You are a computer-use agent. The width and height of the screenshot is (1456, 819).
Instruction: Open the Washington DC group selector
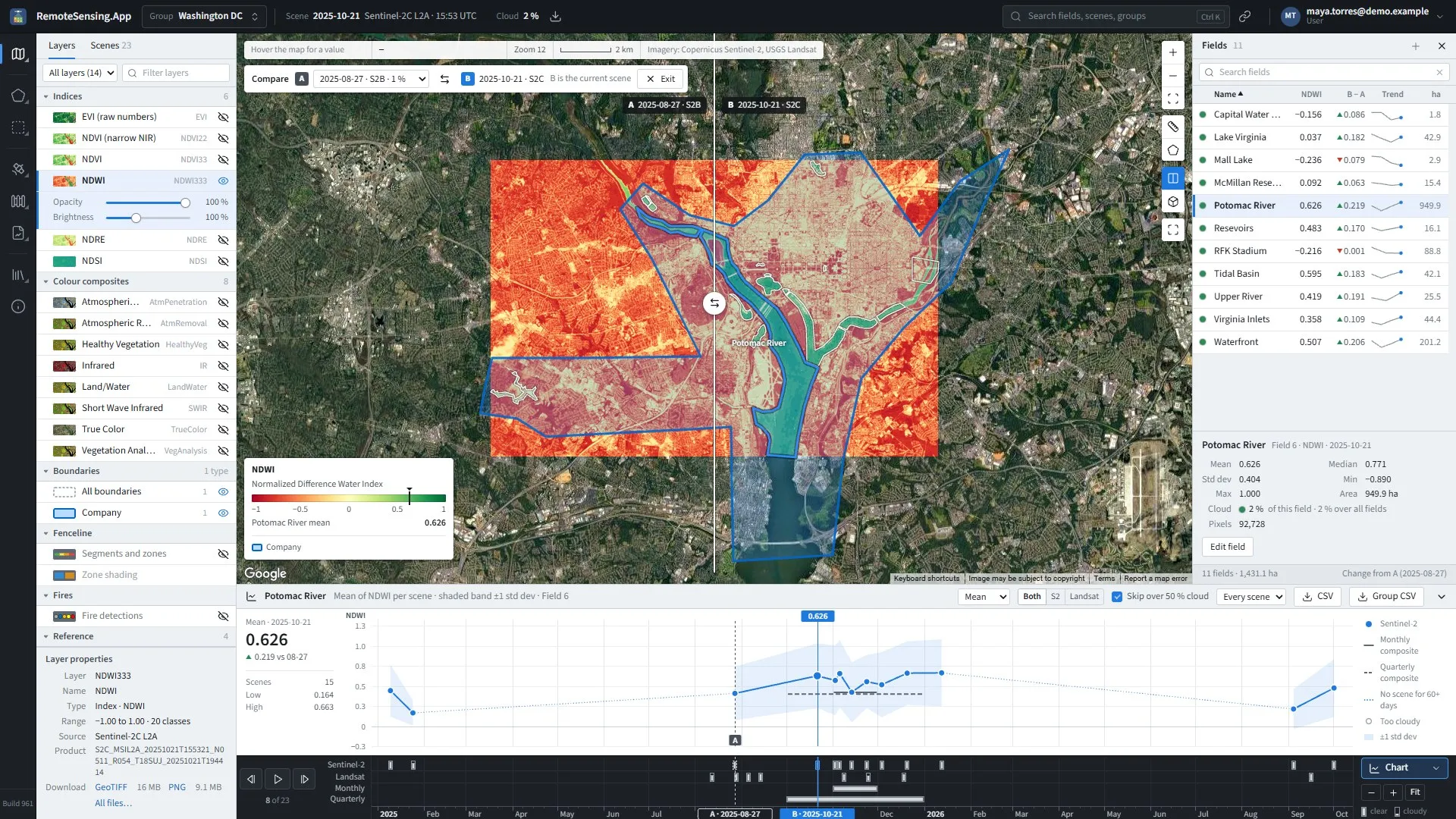(204, 16)
